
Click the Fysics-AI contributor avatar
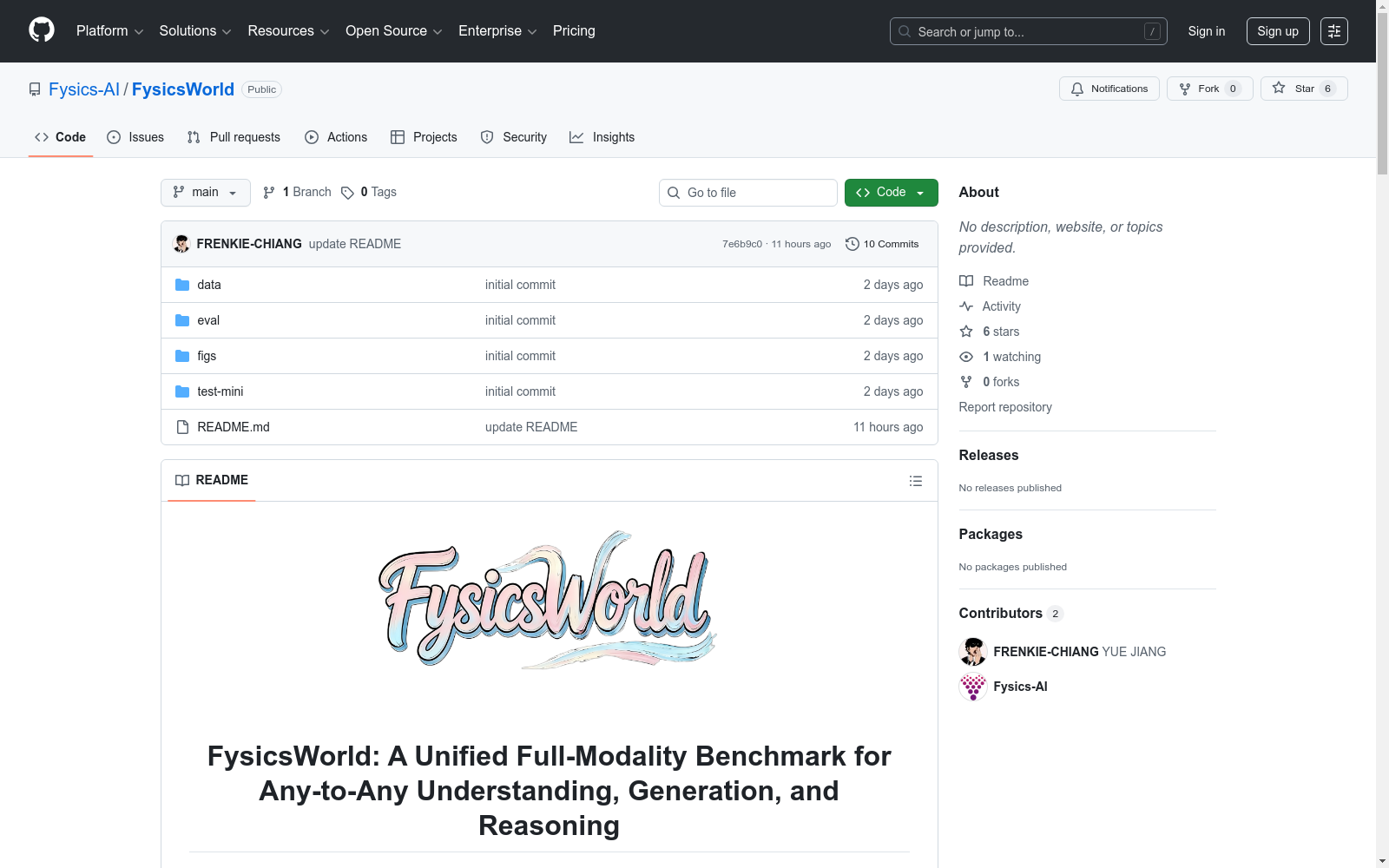pyautogui.click(x=973, y=687)
